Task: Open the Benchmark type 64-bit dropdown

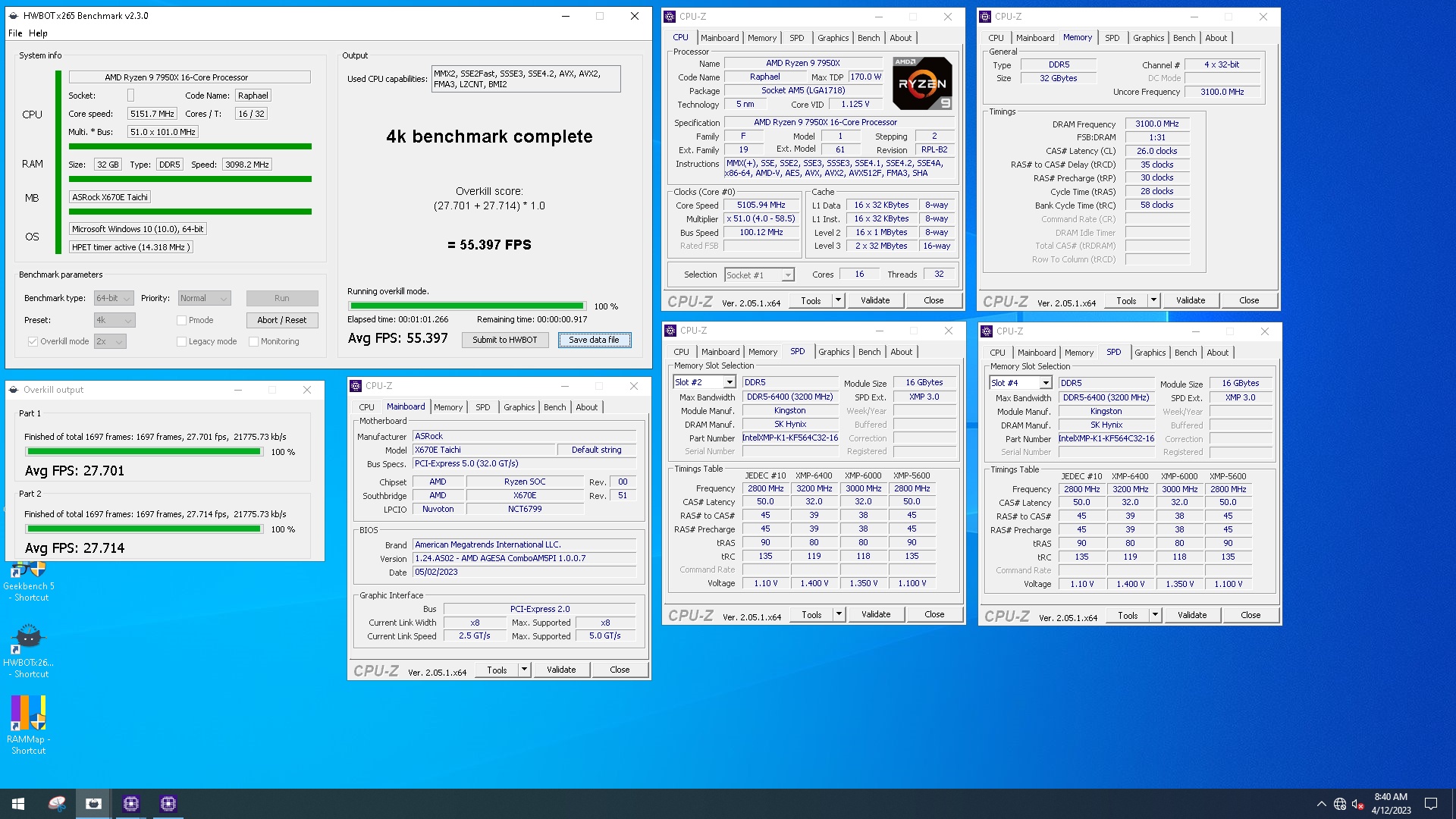Action: [114, 299]
